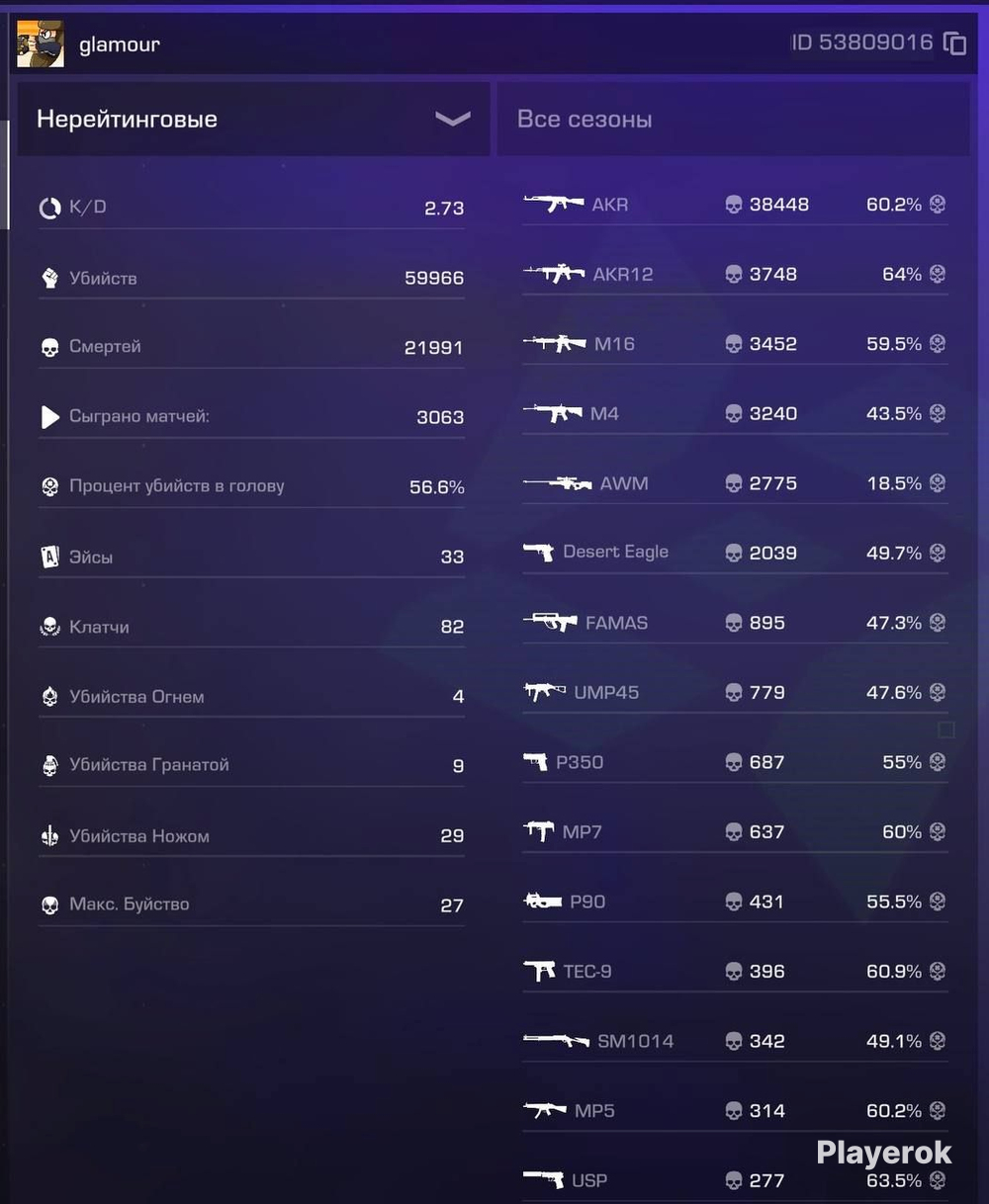The height and width of the screenshot is (1204, 989).
Task: Open the glamour profile avatar
Action: coord(41,43)
